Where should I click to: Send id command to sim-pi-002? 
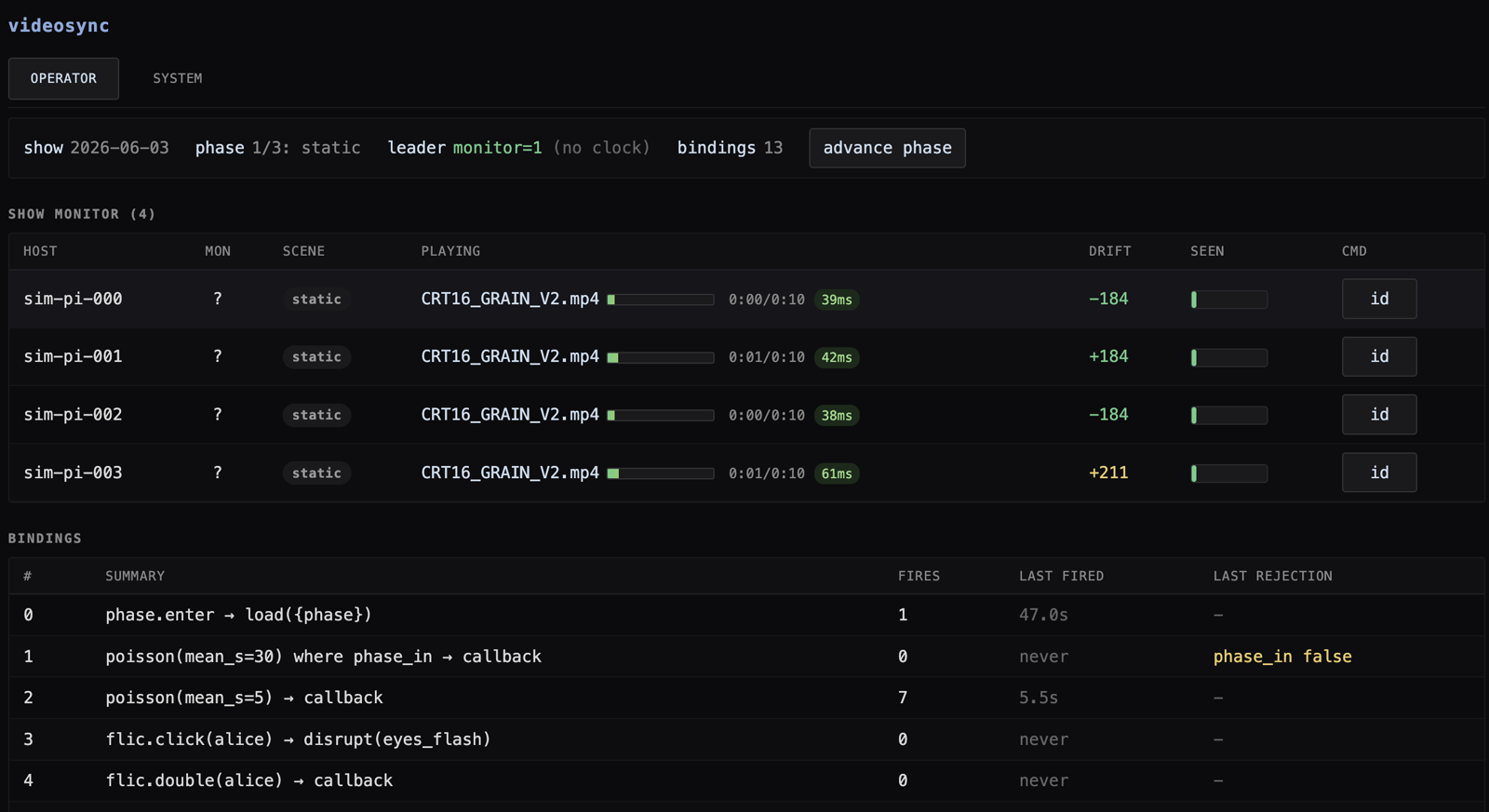1379,415
